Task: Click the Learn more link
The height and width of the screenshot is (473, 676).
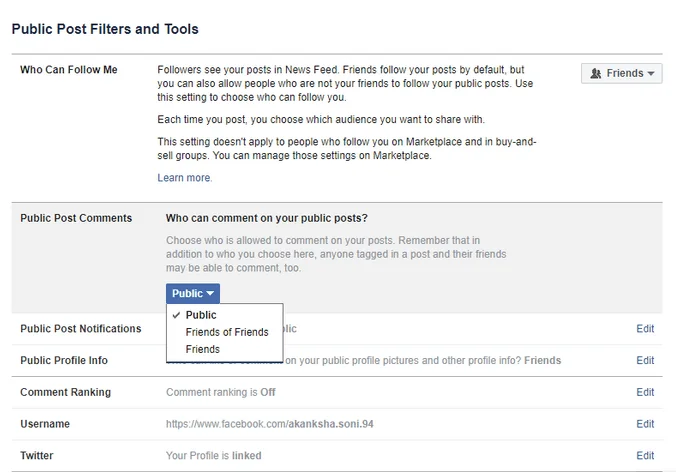Action: pyautogui.click(x=184, y=178)
